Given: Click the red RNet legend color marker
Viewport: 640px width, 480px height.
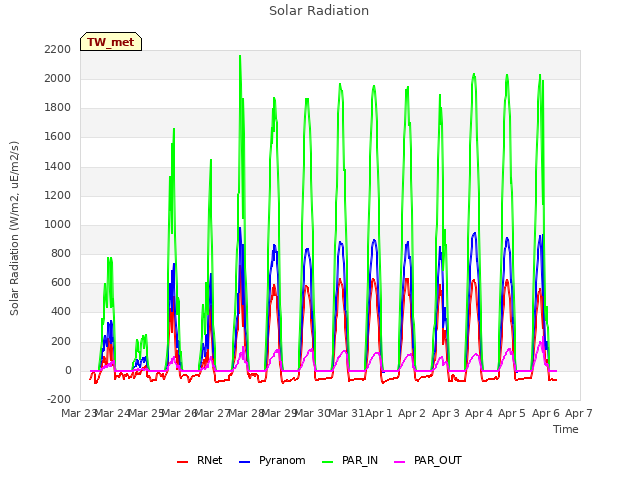Looking at the screenshot, I should 182,462.
